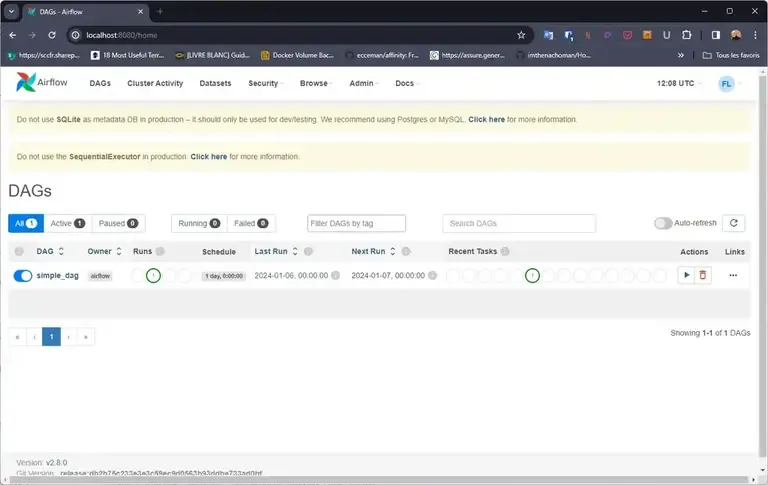Open the Datasets page
This screenshot has width=768, height=485.
(215, 83)
